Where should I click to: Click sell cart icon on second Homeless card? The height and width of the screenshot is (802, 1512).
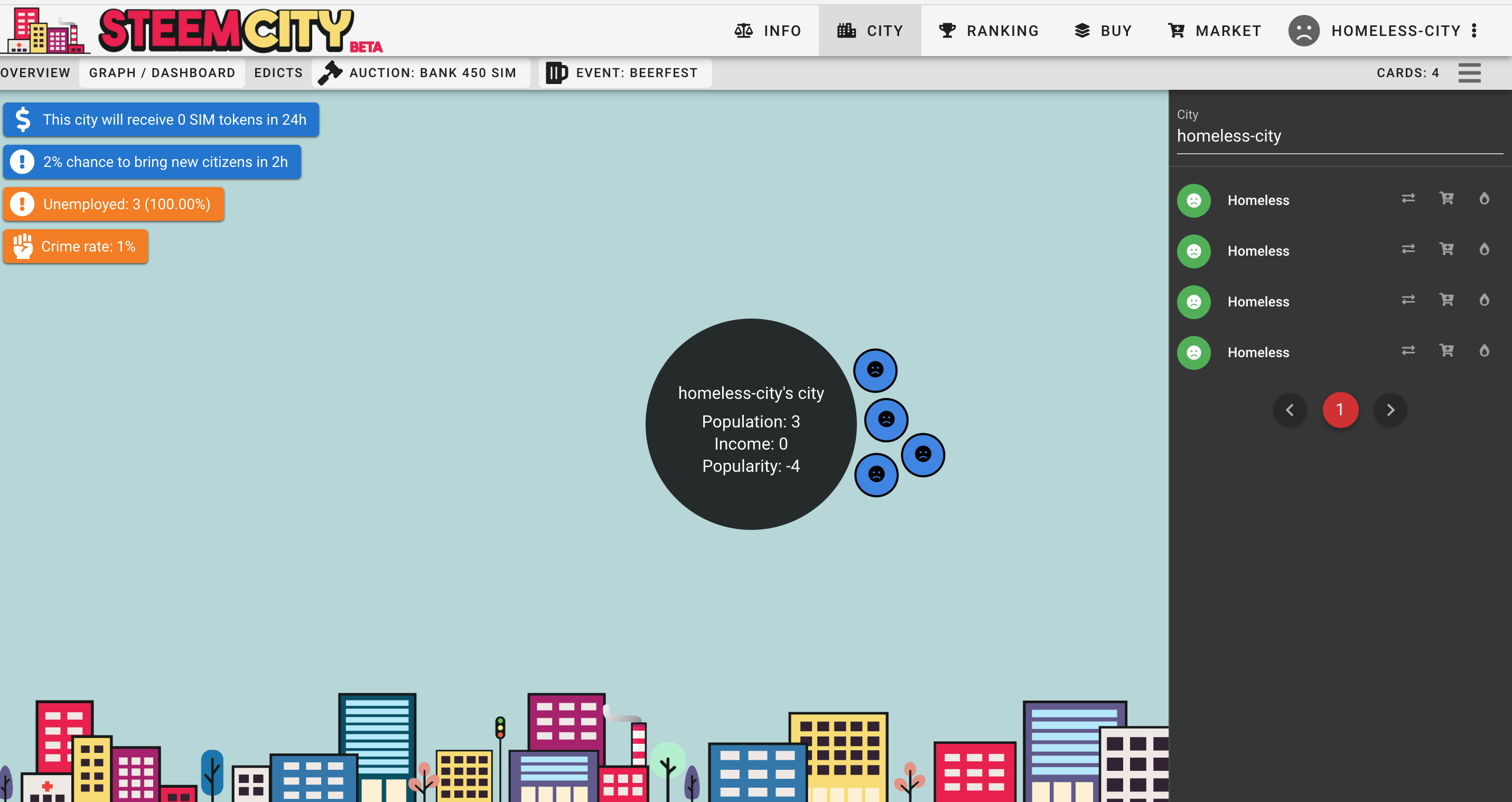coord(1446,249)
